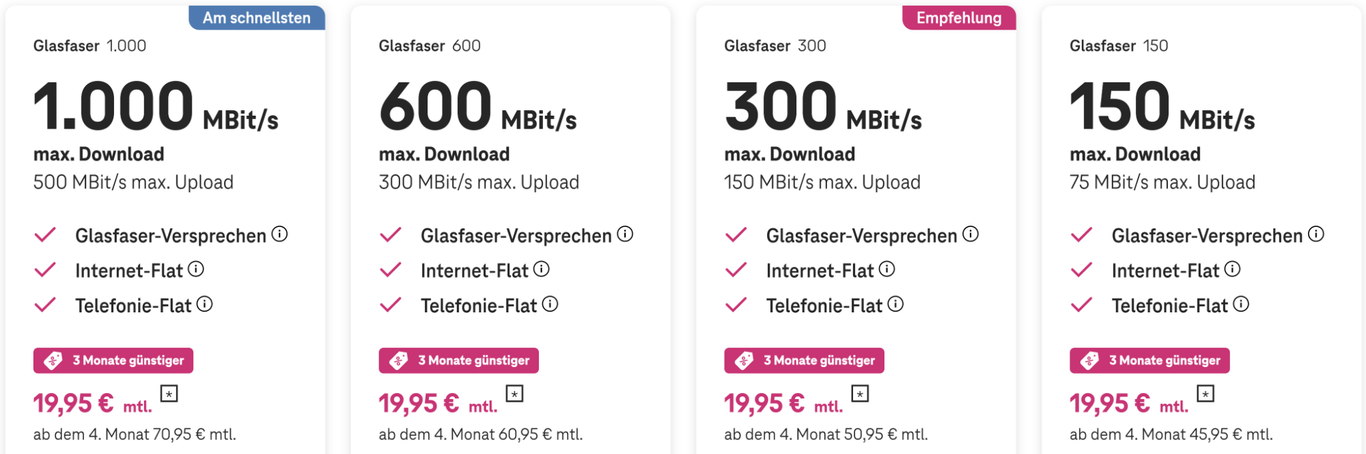The height and width of the screenshot is (454, 1366).
Task: Select the 'Empfehlung' badge on Glasfaser 300
Action: click(x=959, y=17)
